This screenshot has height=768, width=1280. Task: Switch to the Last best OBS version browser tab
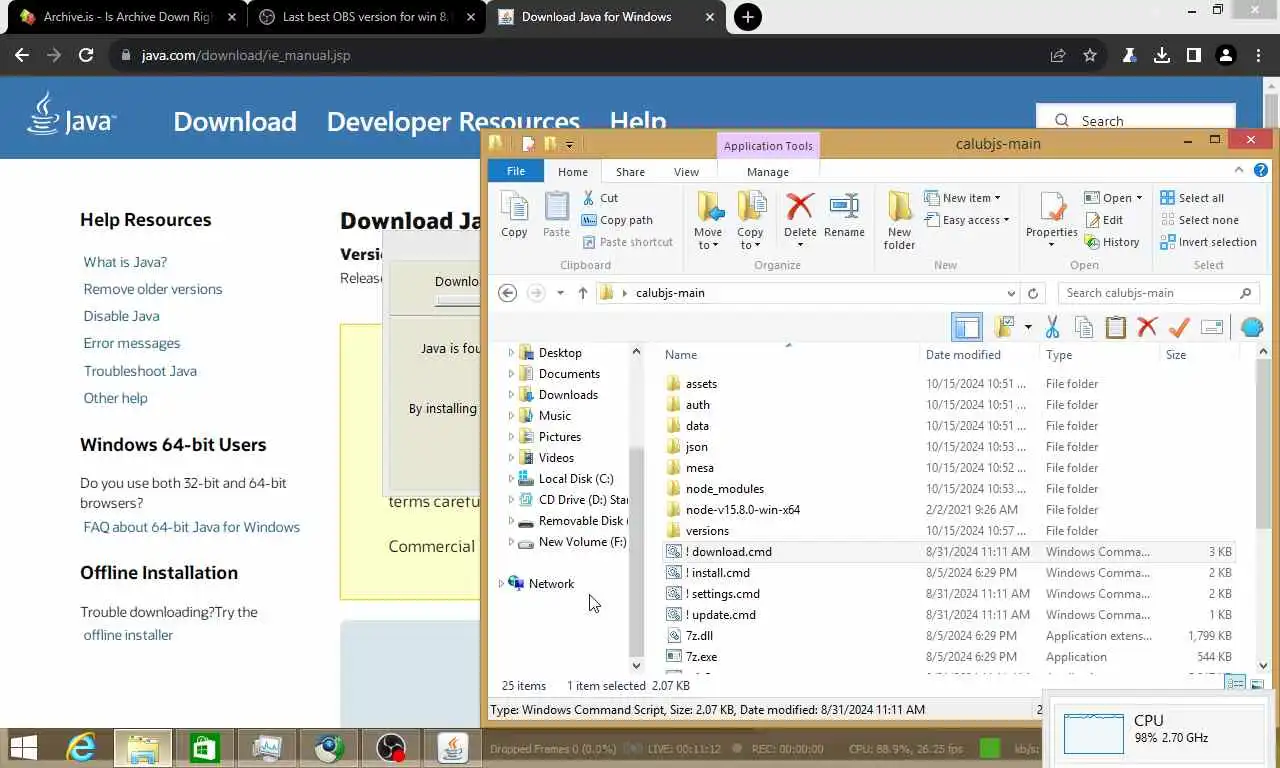click(366, 17)
